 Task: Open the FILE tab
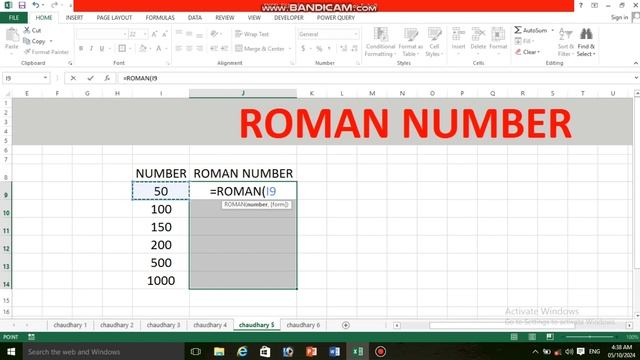tap(14, 18)
